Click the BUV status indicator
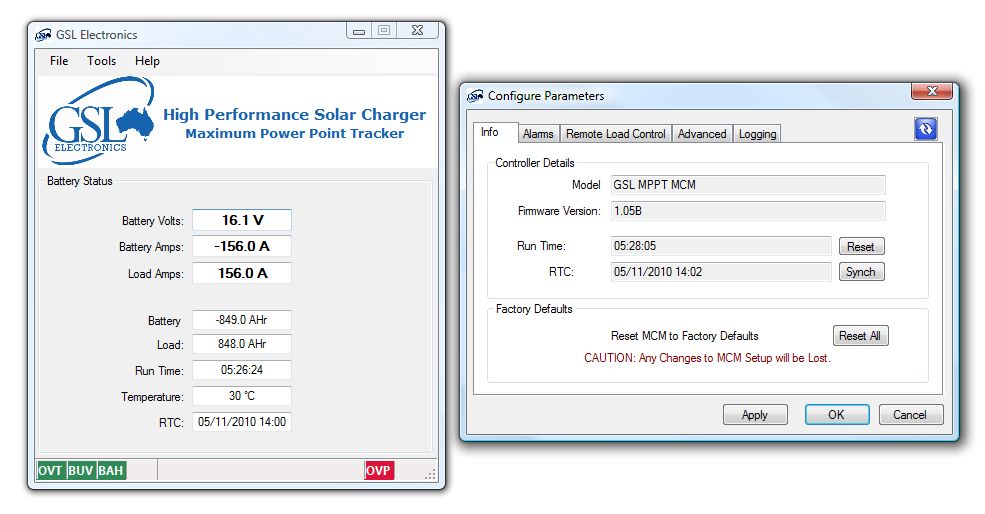985x514 pixels. pyautogui.click(x=81, y=470)
